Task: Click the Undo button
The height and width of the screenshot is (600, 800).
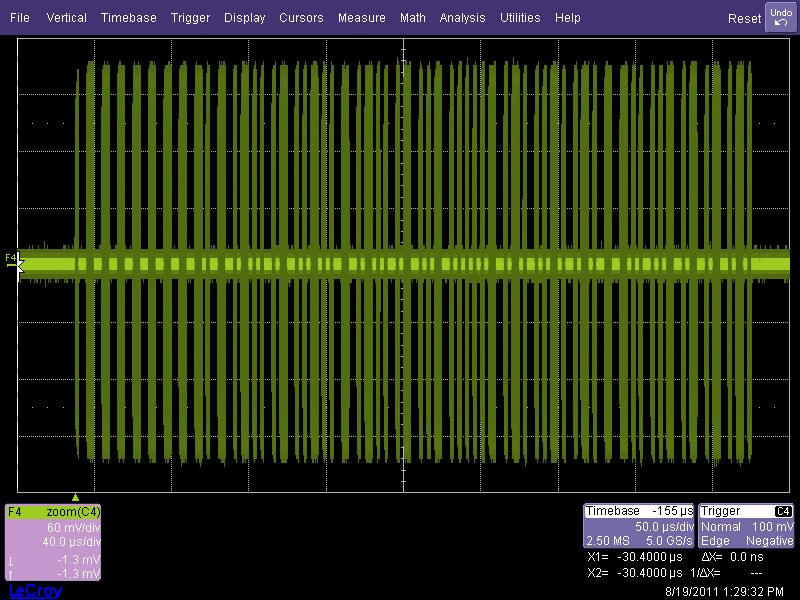Action: point(781,17)
